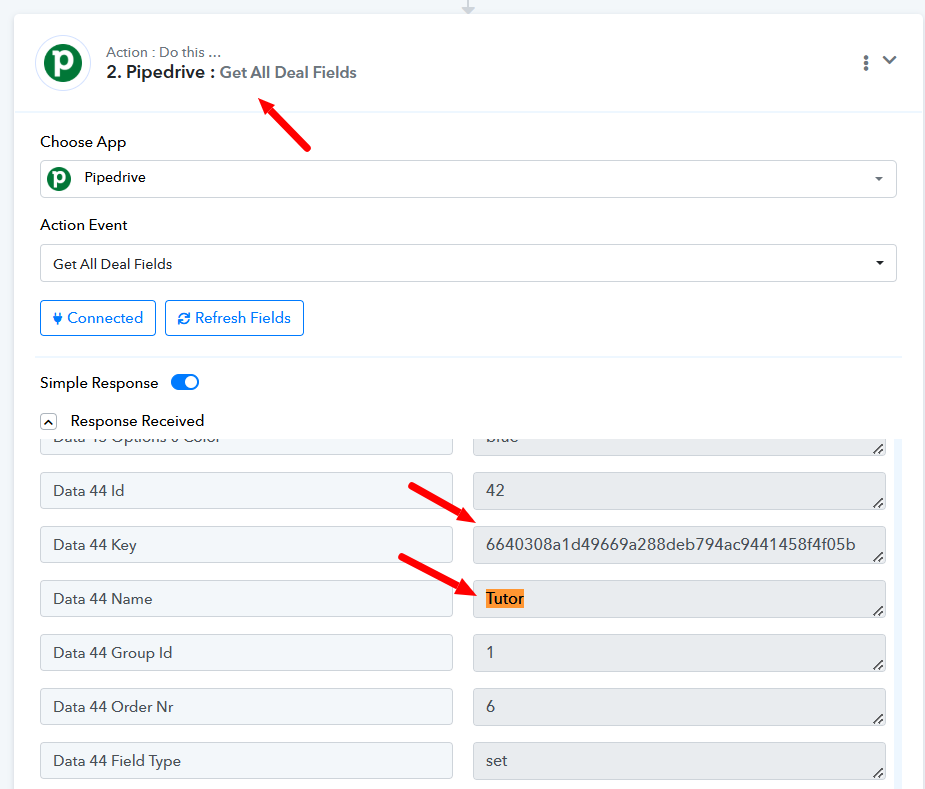
Task: Click the Field Type value set
Action: (679, 761)
